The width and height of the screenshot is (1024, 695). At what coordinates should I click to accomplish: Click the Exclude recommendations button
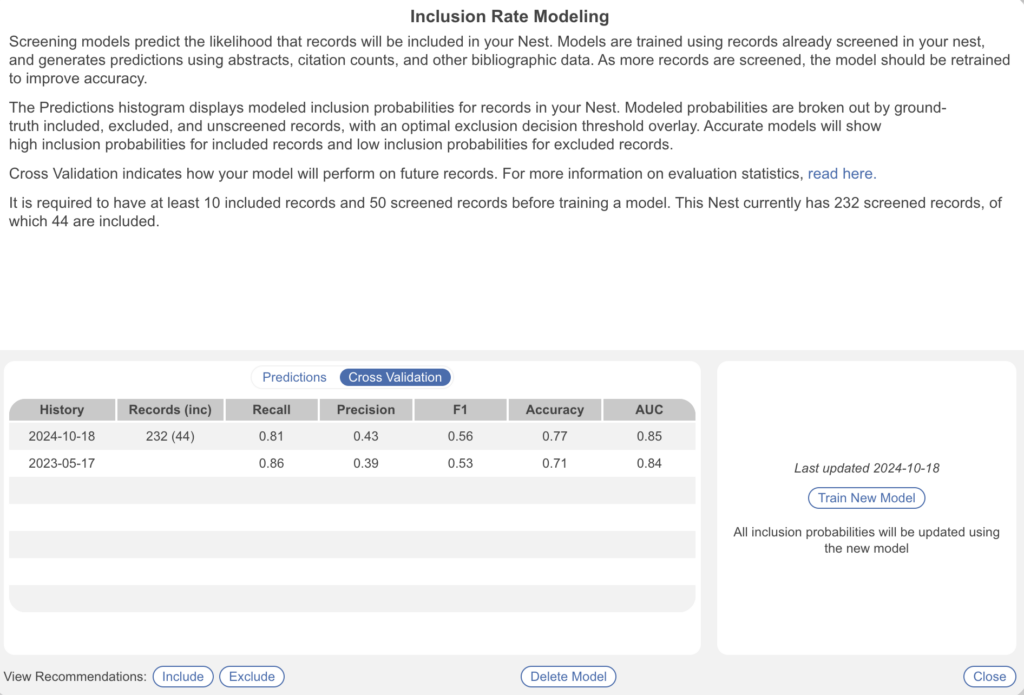tap(251, 676)
